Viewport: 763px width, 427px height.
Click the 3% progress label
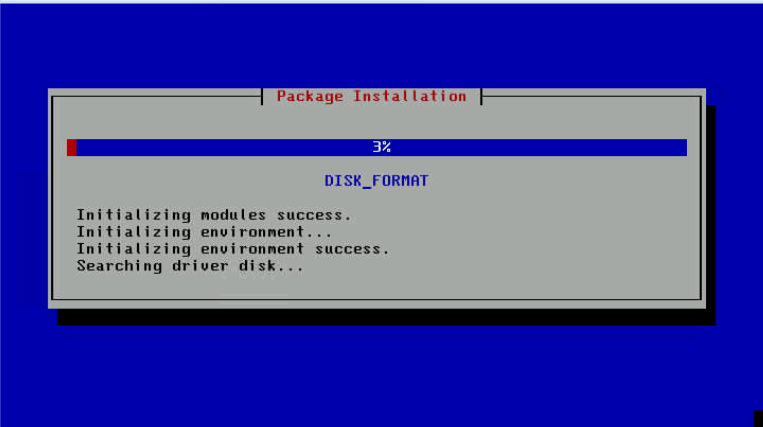click(x=382, y=147)
